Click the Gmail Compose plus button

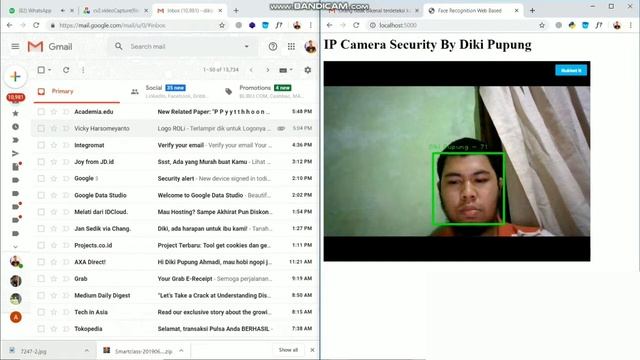tap(16, 76)
